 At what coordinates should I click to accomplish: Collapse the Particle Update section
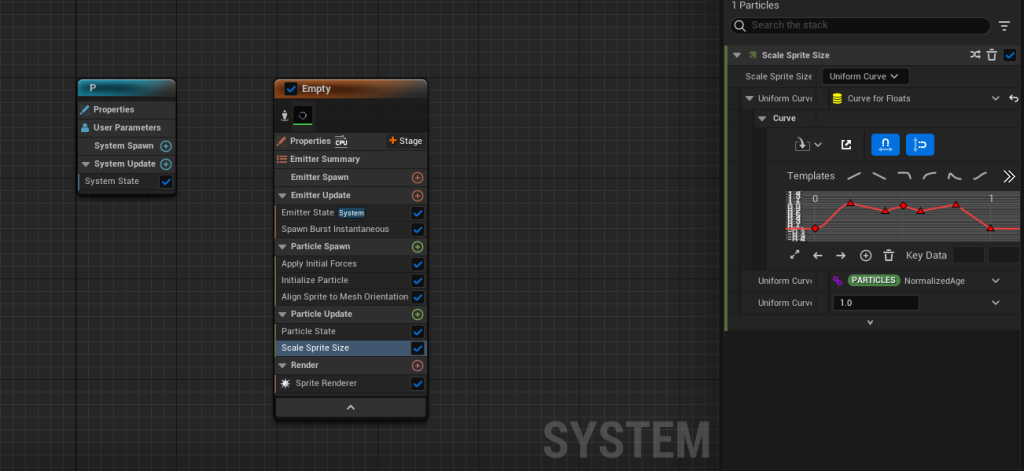coord(282,314)
